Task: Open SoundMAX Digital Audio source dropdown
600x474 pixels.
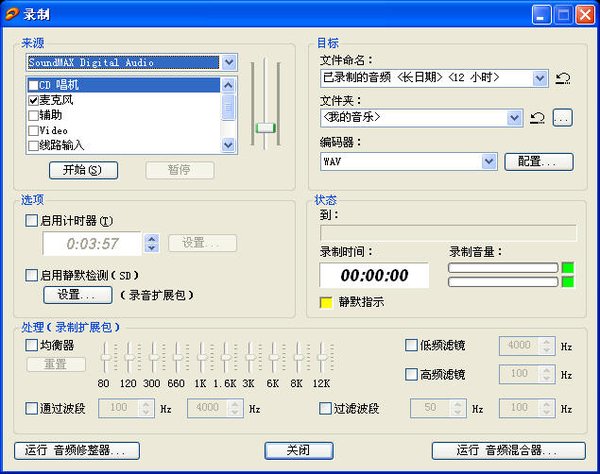Action: [x=229, y=62]
